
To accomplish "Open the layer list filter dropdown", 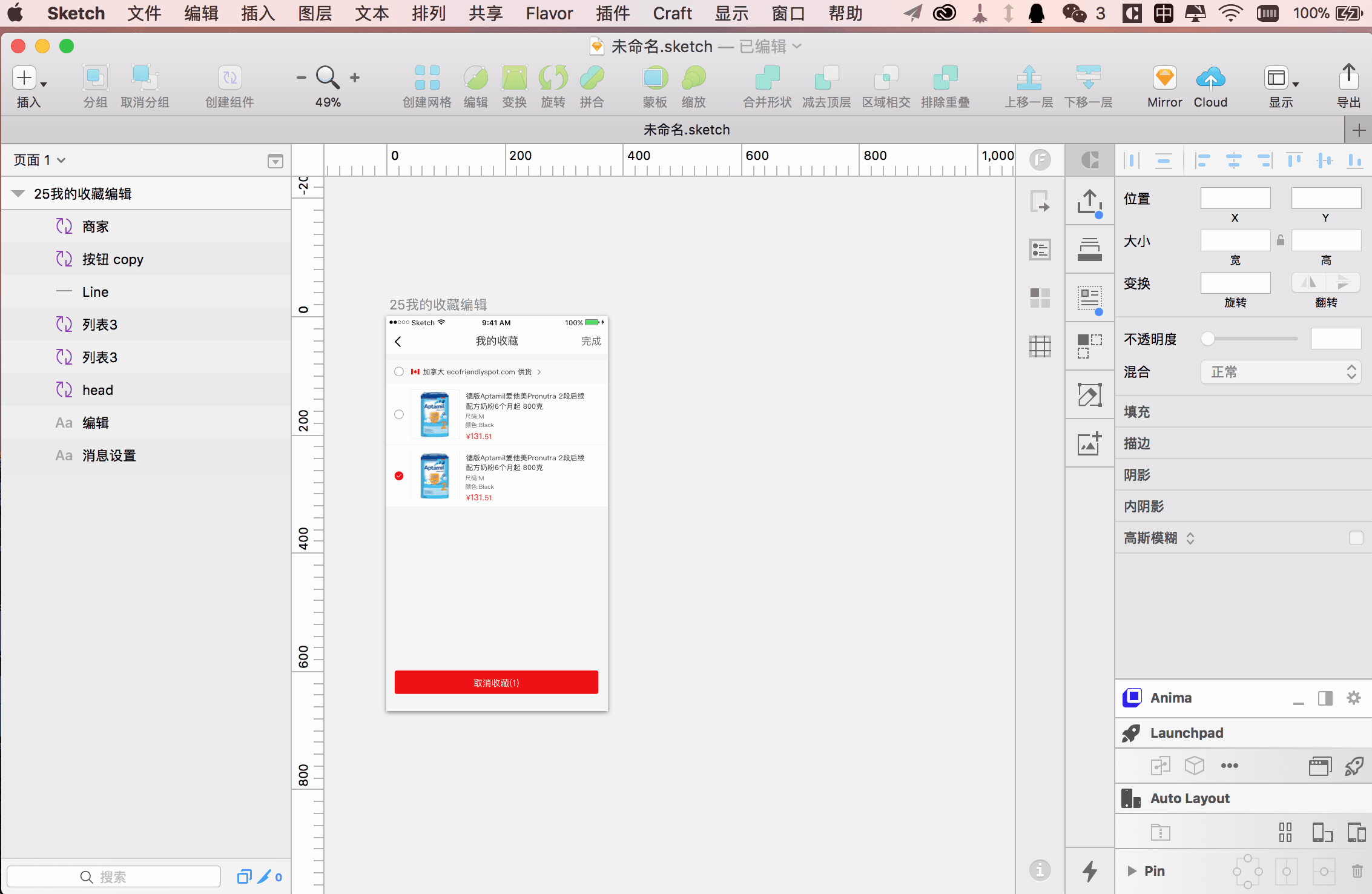I will point(275,161).
